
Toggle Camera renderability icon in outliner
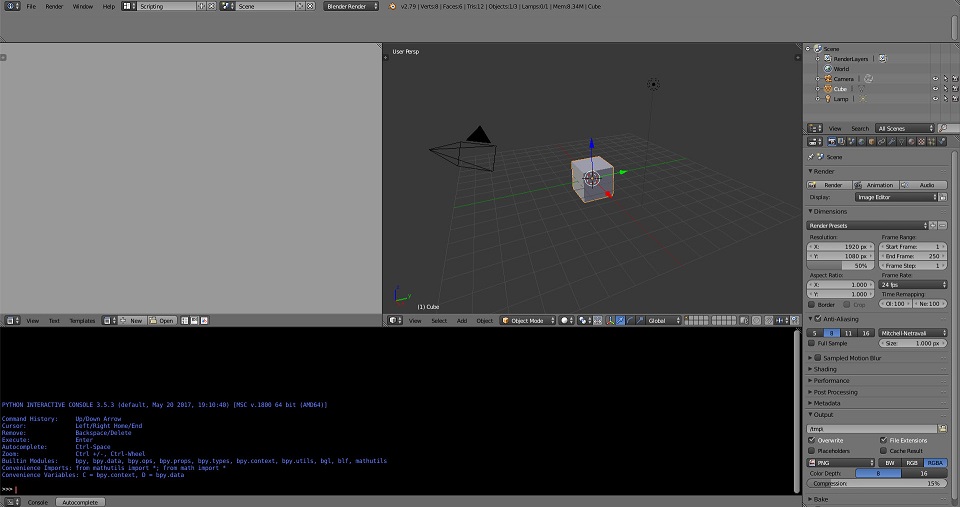click(954, 79)
